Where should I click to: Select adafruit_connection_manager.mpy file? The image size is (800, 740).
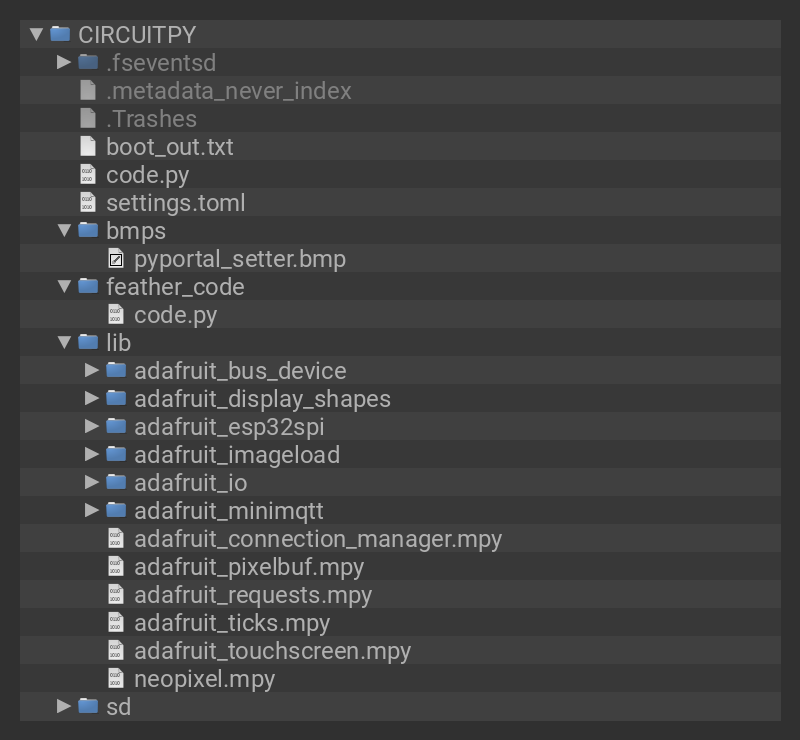(x=317, y=539)
